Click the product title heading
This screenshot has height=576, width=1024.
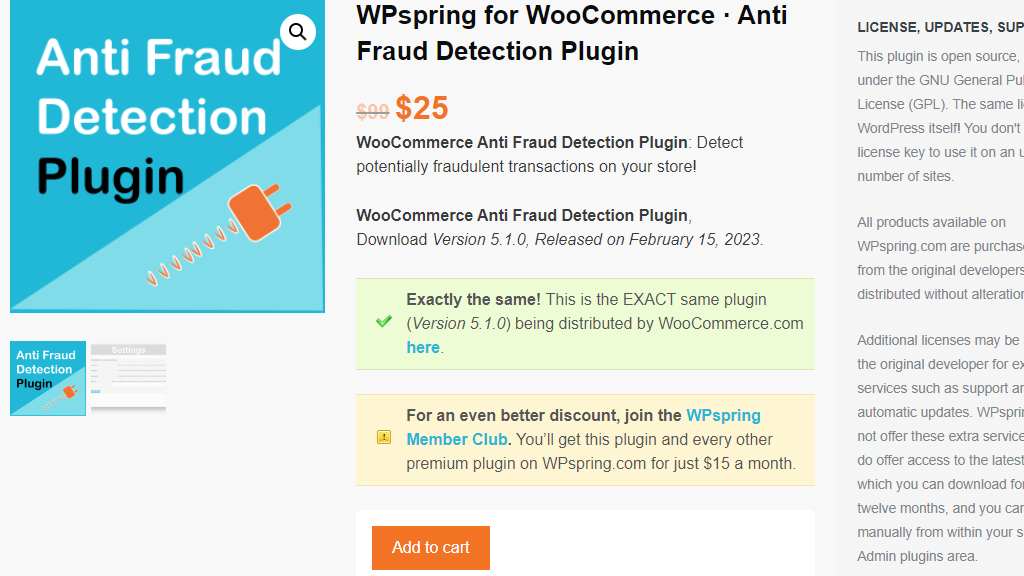click(571, 33)
